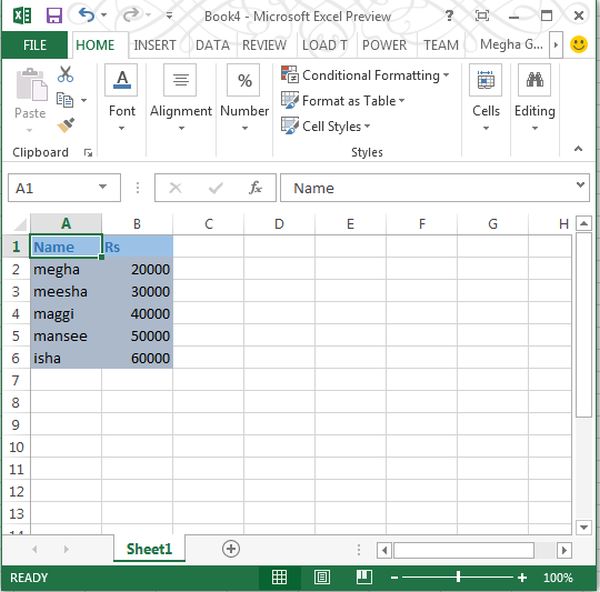
Task: Cancel the formula entry with X
Action: 175,188
